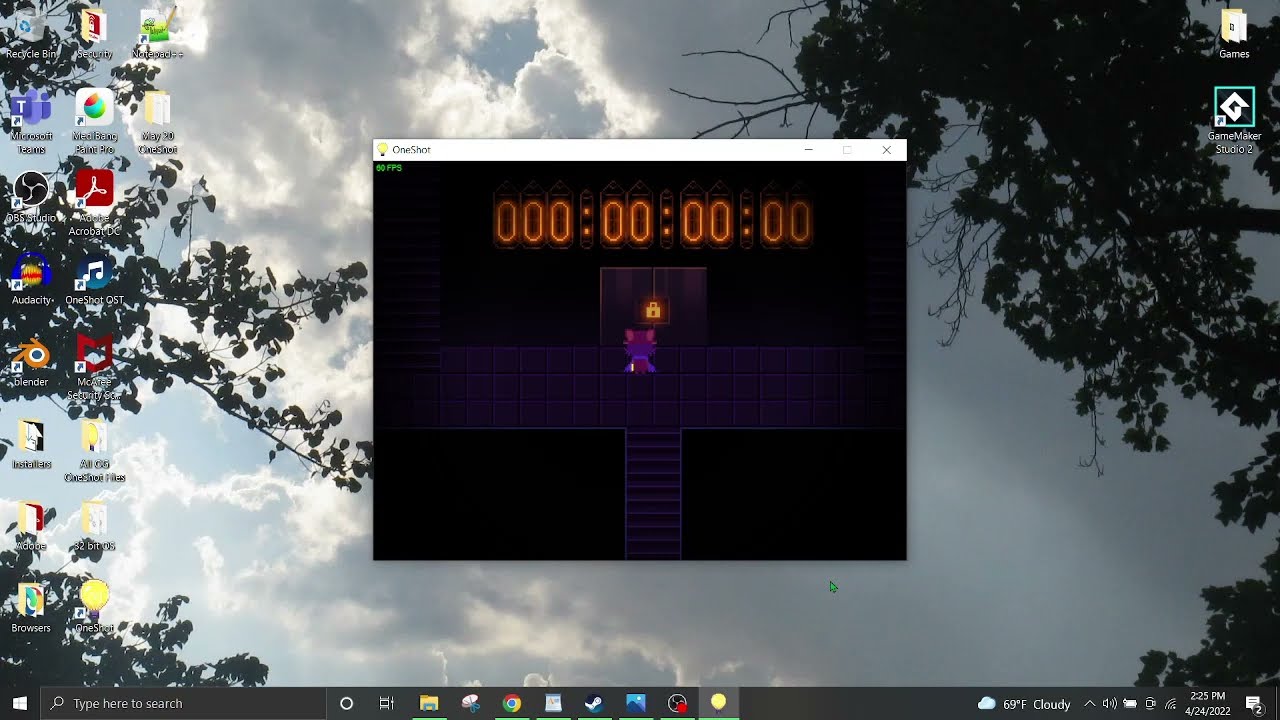Switch to recording app on taskbar
This screenshot has height=720, width=1280.
tap(677, 703)
